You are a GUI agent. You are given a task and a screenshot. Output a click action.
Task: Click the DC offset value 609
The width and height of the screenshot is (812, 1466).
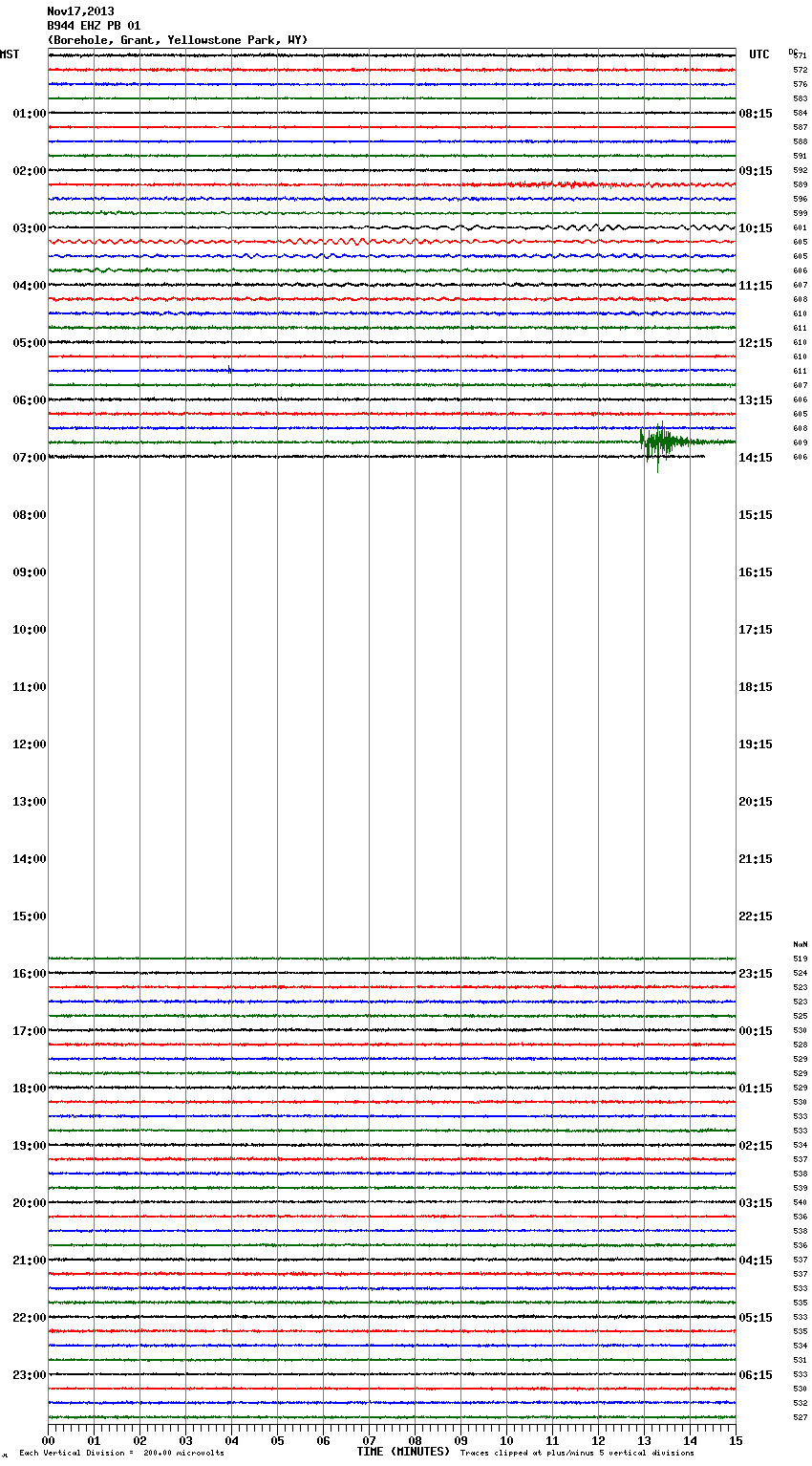pos(801,443)
